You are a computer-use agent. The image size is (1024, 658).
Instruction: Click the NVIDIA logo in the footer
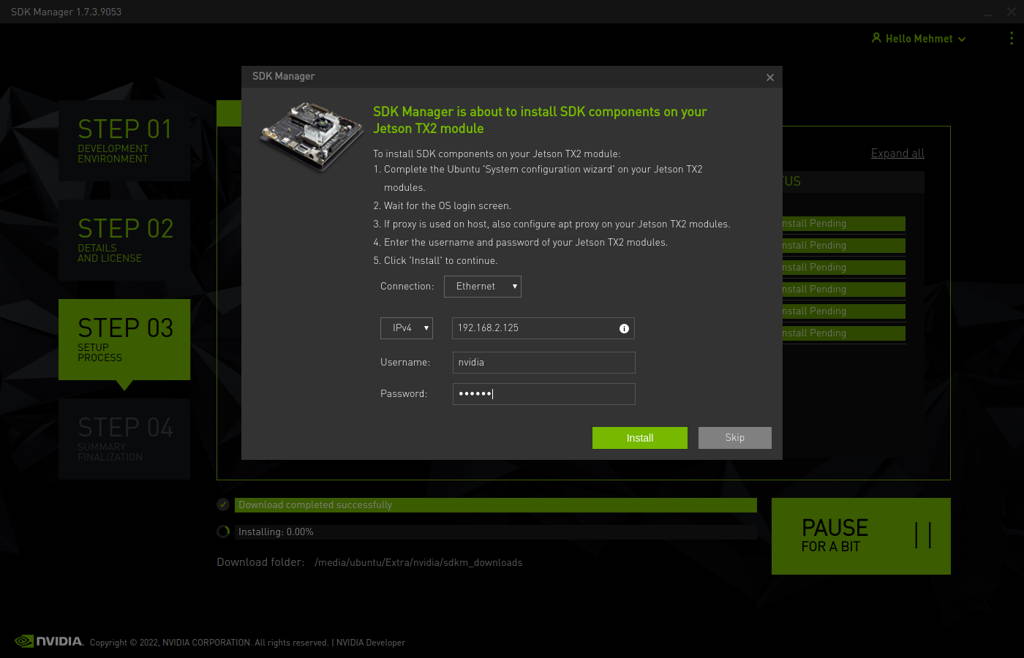[x=49, y=641]
